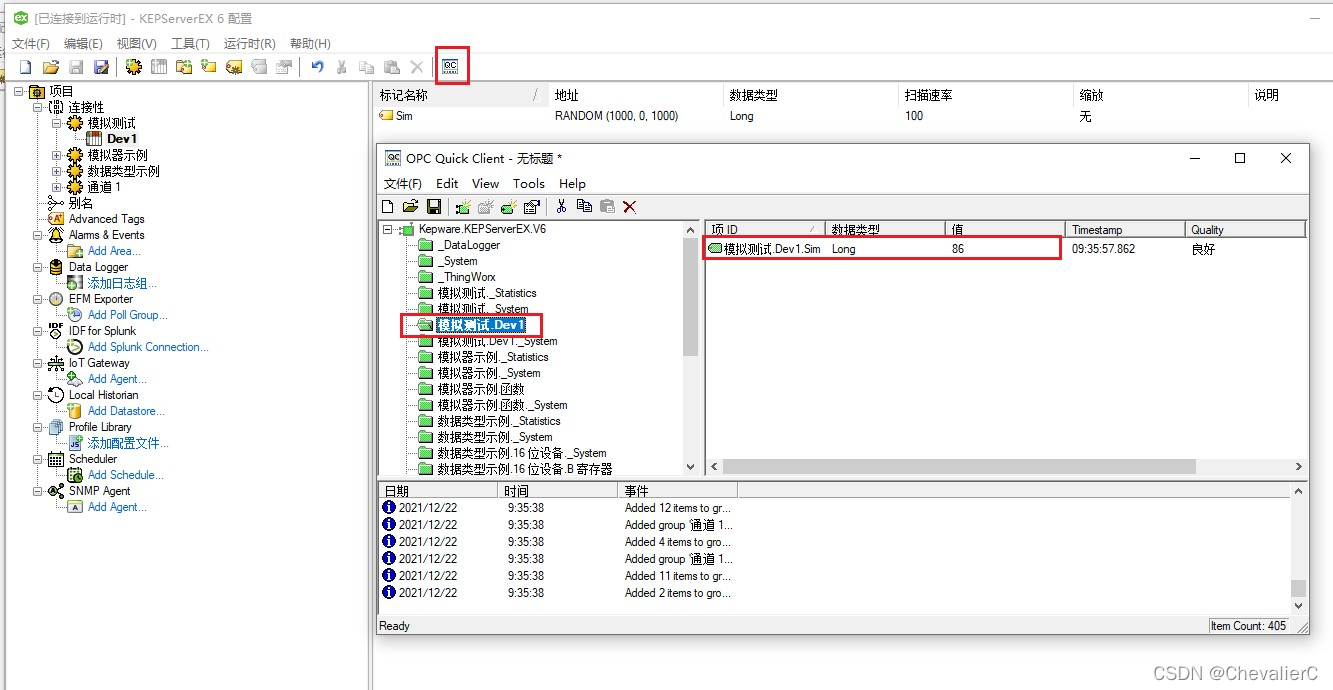Click New Server Connection icon in Quick Client
This screenshot has height=690, width=1333.
click(463, 207)
